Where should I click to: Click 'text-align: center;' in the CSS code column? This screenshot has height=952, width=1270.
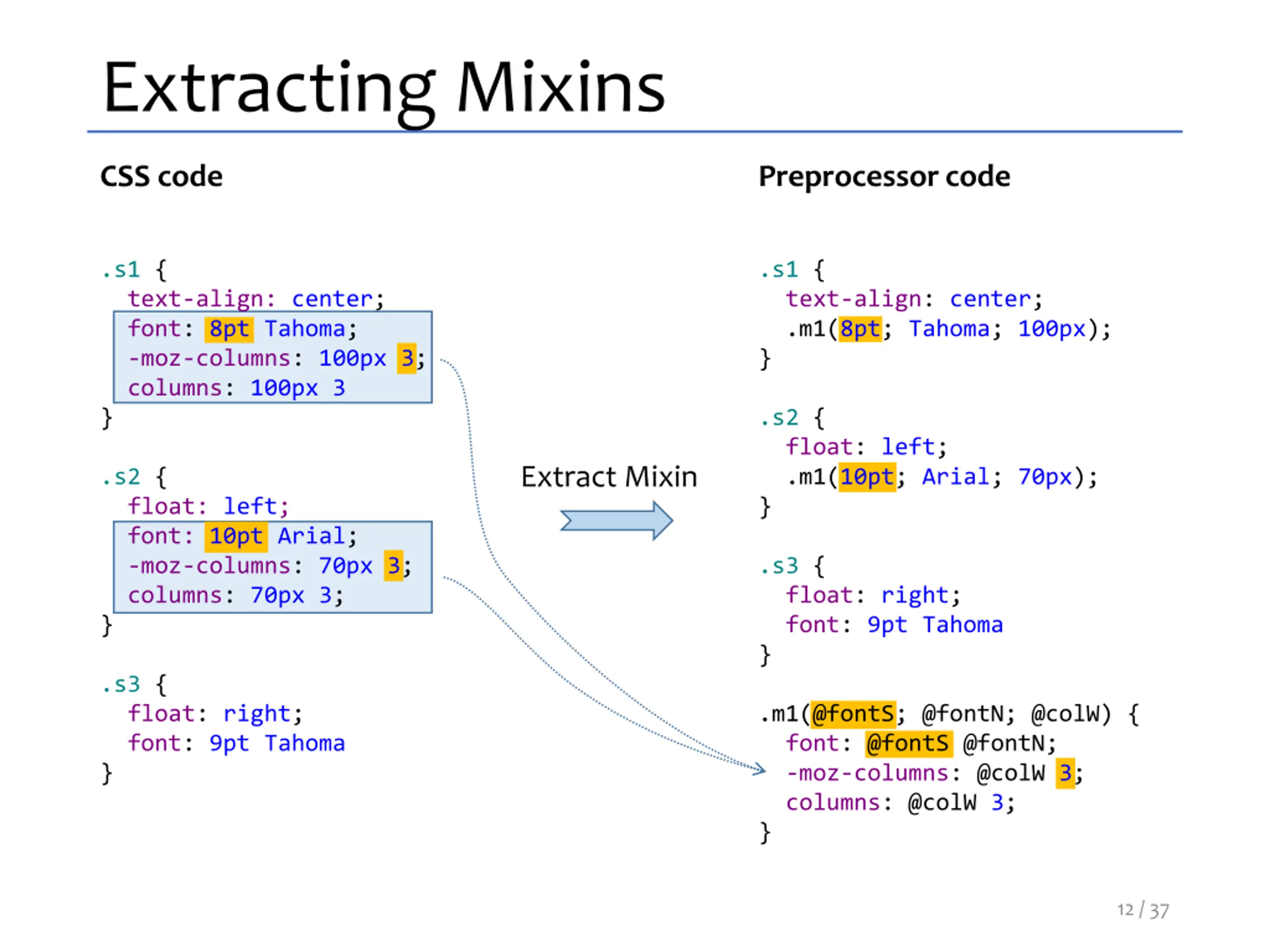(255, 299)
